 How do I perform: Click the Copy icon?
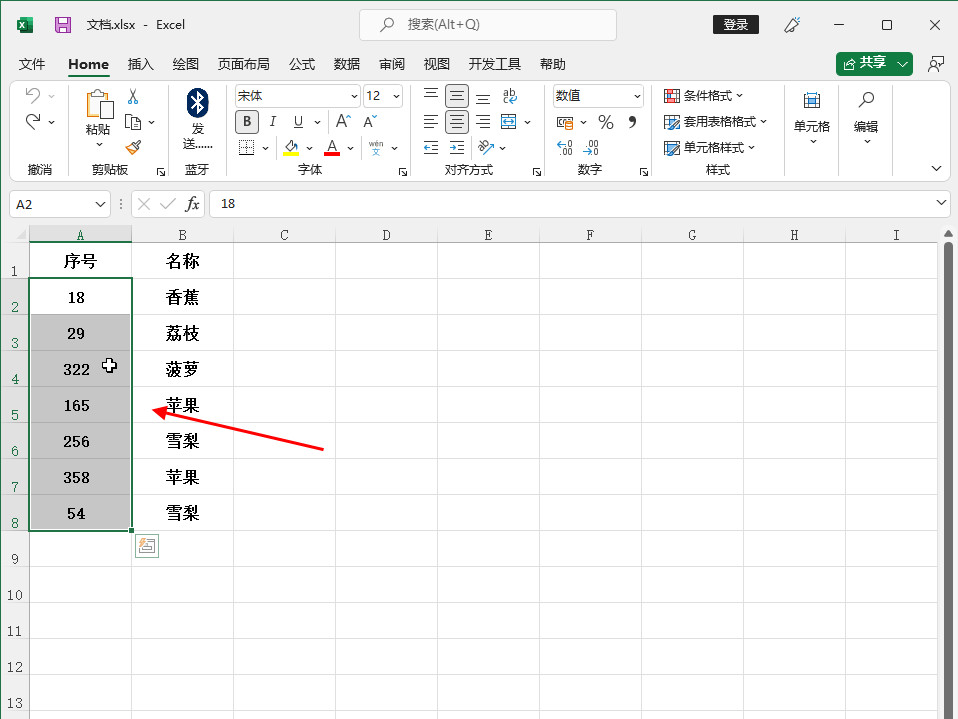[x=133, y=122]
